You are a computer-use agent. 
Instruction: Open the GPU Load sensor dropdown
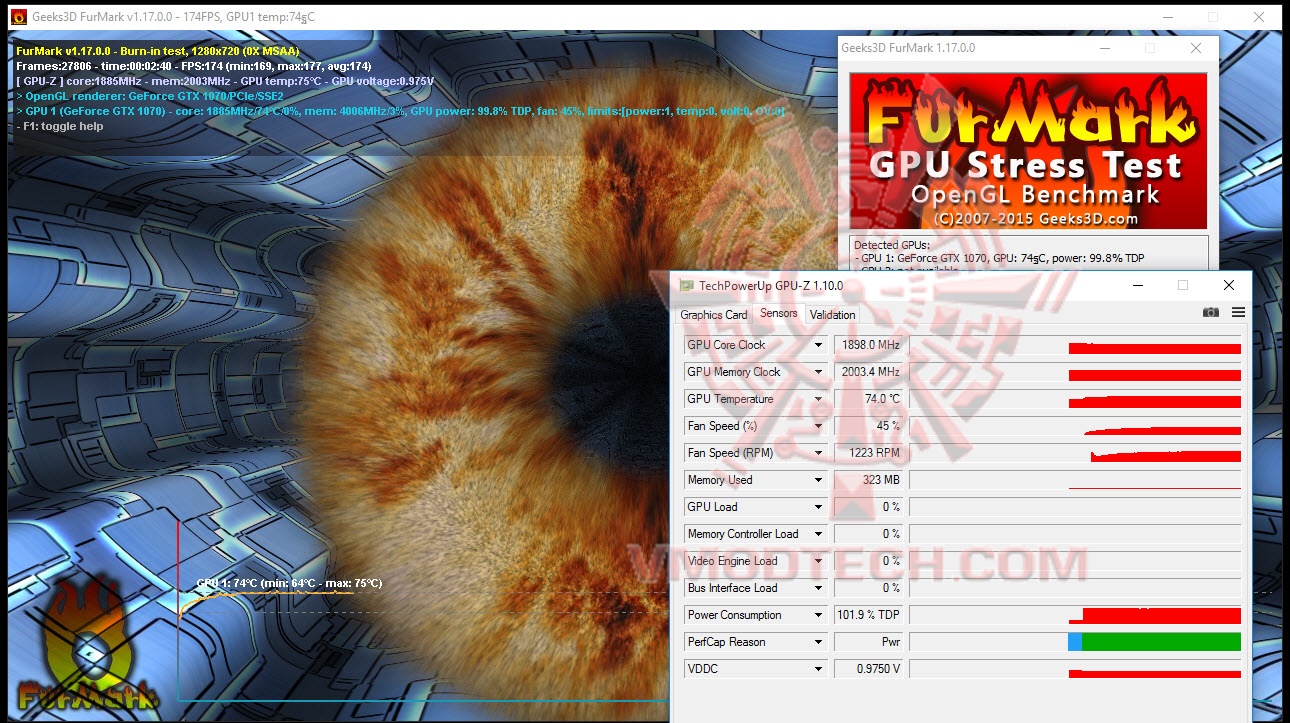pos(818,507)
